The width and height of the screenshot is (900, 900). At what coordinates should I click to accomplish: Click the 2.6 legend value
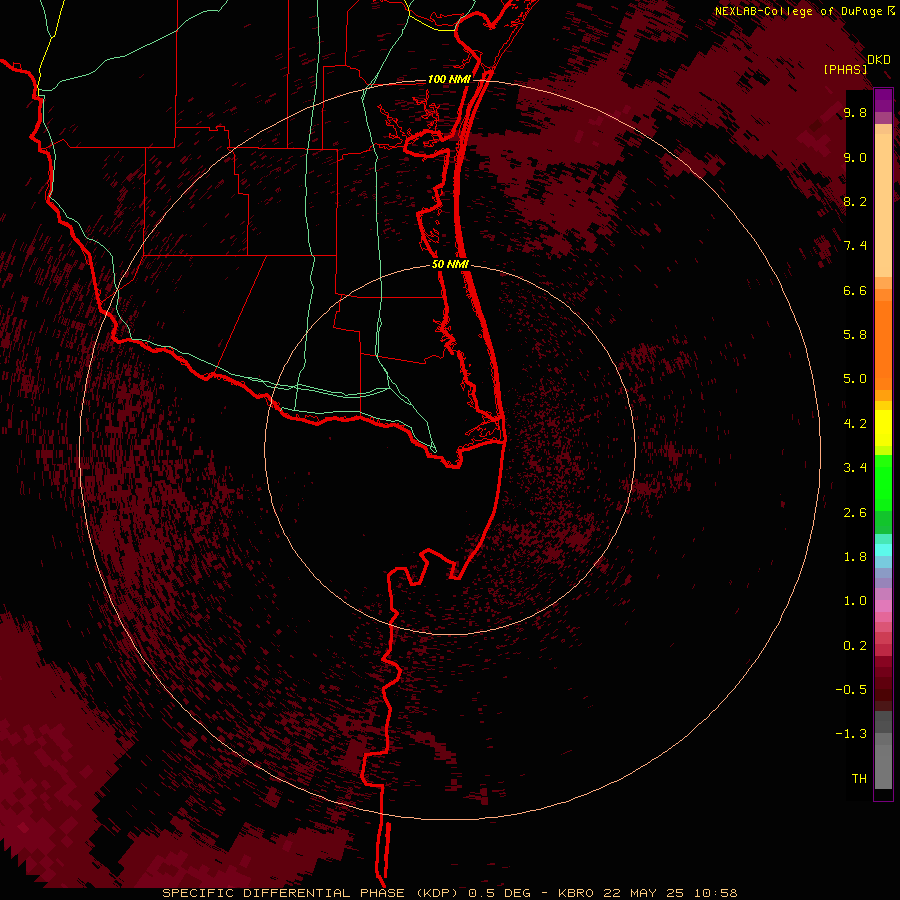(855, 513)
